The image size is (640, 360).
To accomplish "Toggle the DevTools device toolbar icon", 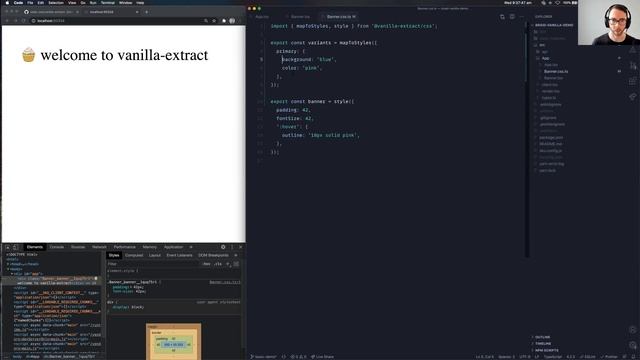I will tap(16, 247).
